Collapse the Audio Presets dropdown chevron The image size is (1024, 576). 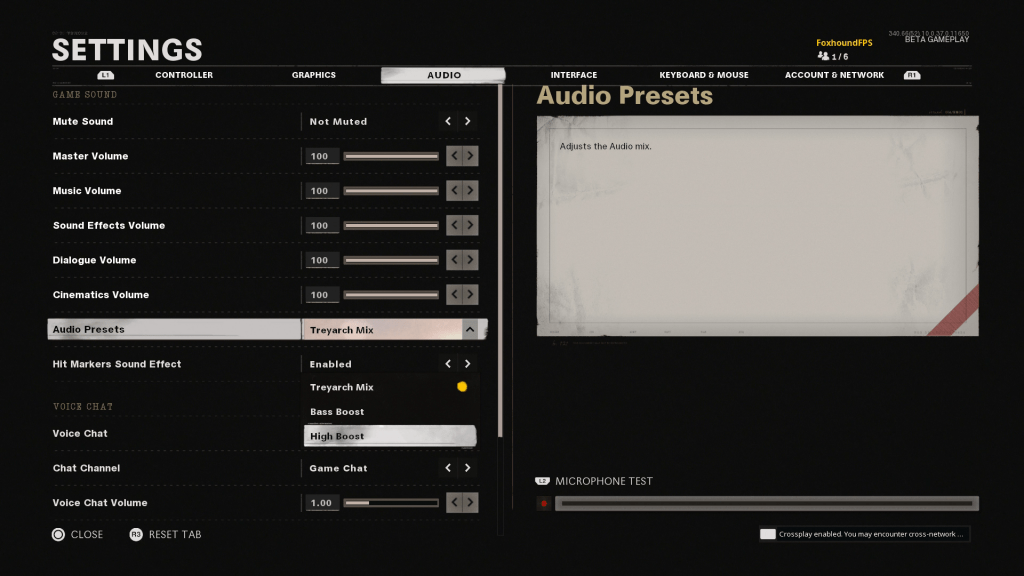(x=468, y=329)
